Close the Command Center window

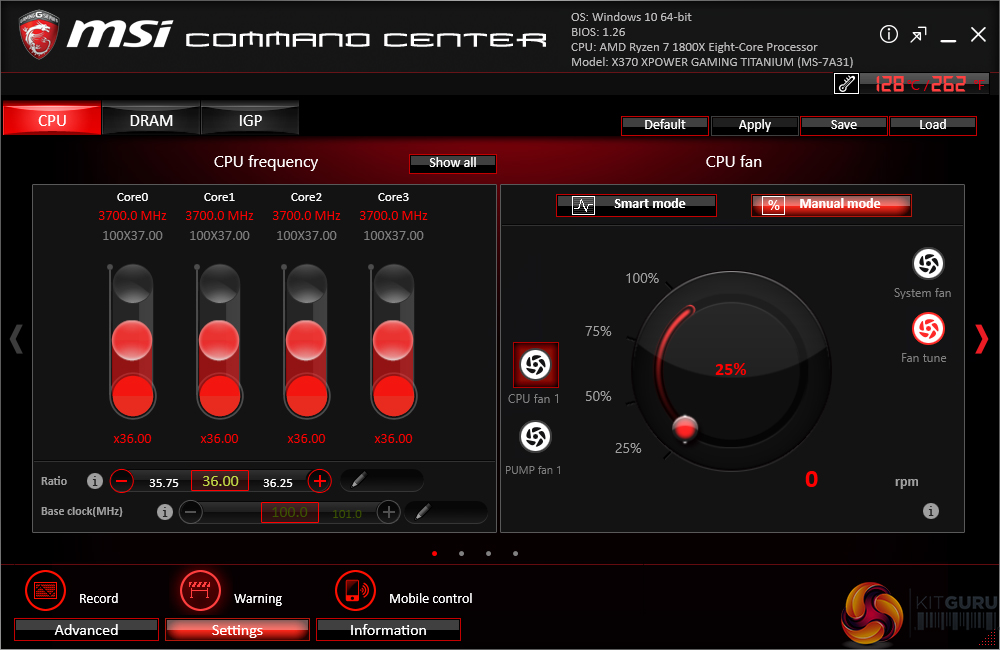(978, 34)
